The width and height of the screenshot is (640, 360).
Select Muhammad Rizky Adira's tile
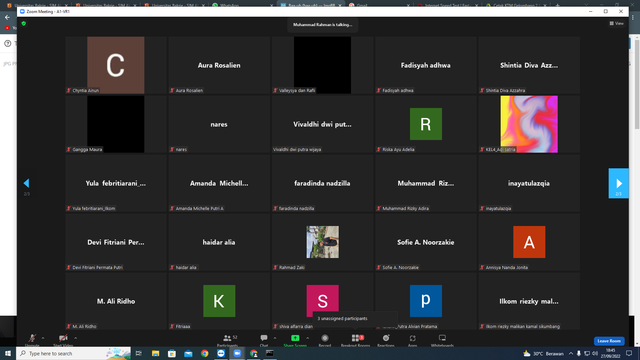click(x=426, y=183)
